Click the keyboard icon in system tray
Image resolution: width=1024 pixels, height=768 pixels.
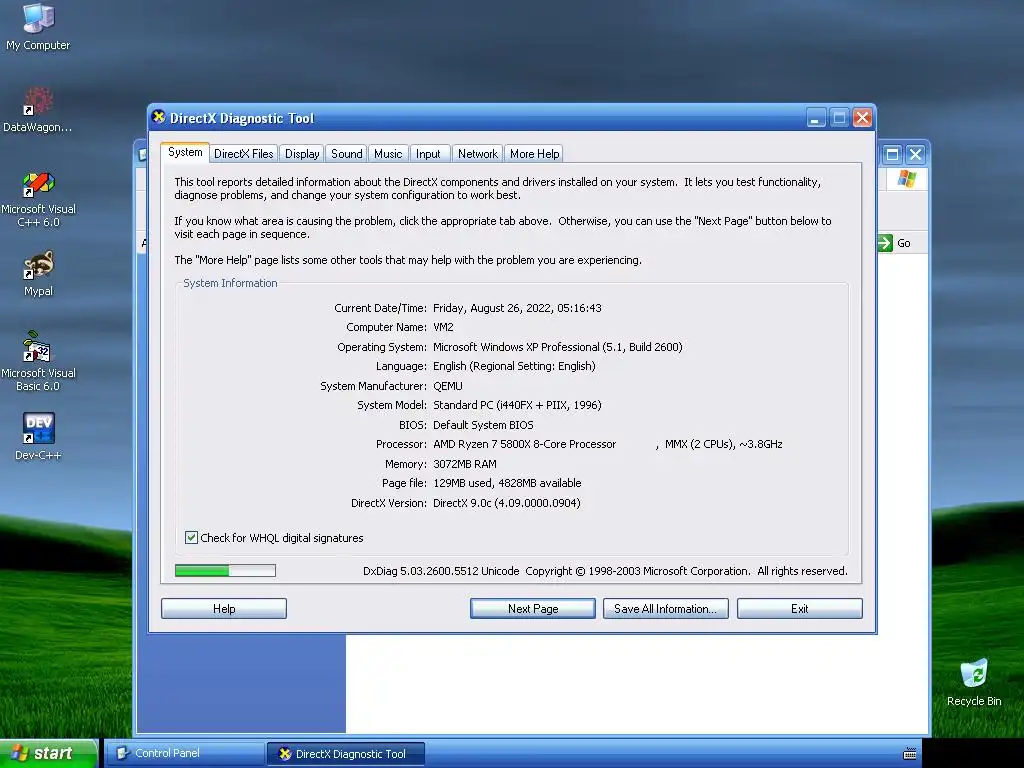click(910, 754)
